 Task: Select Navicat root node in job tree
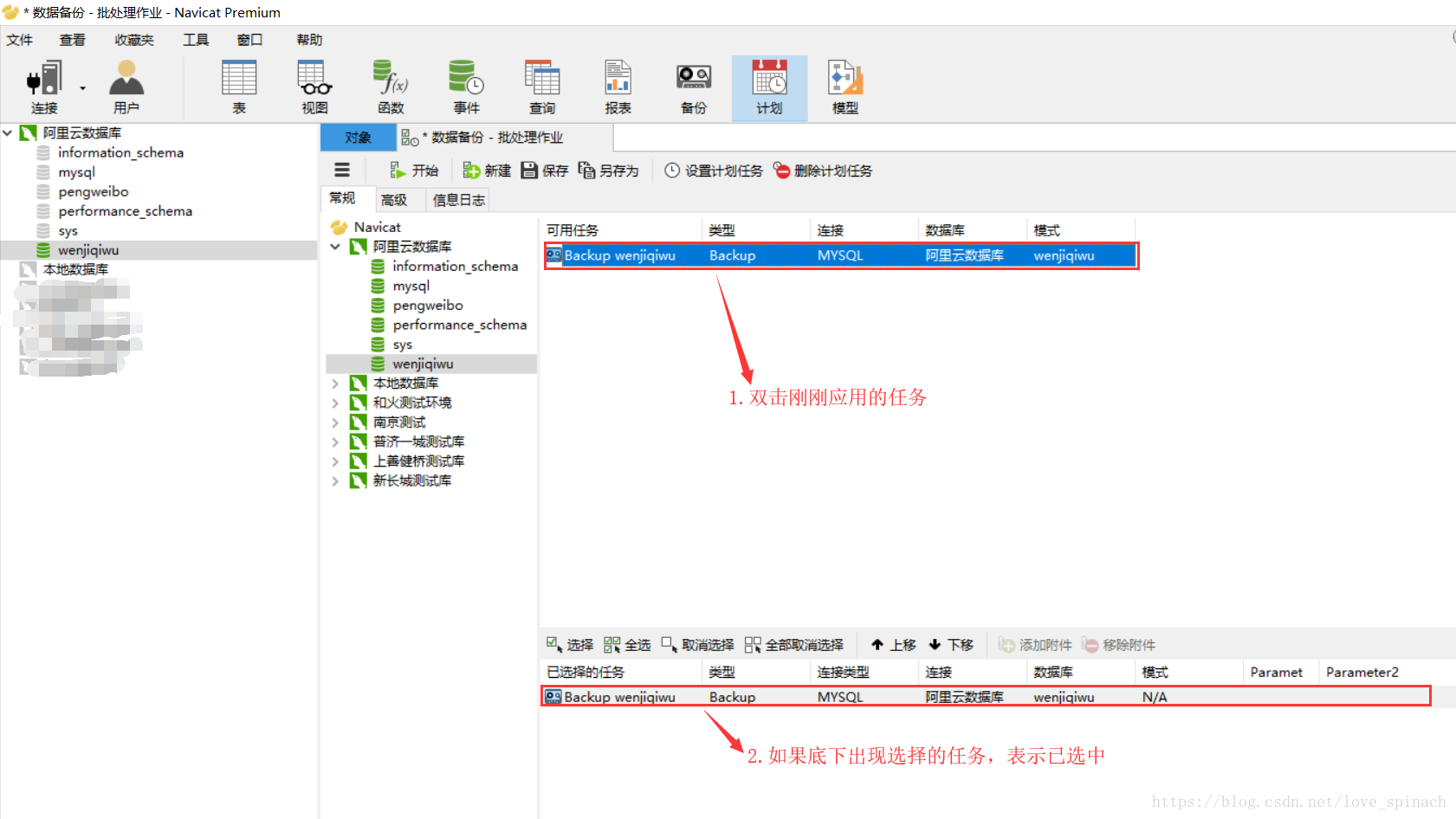377,227
